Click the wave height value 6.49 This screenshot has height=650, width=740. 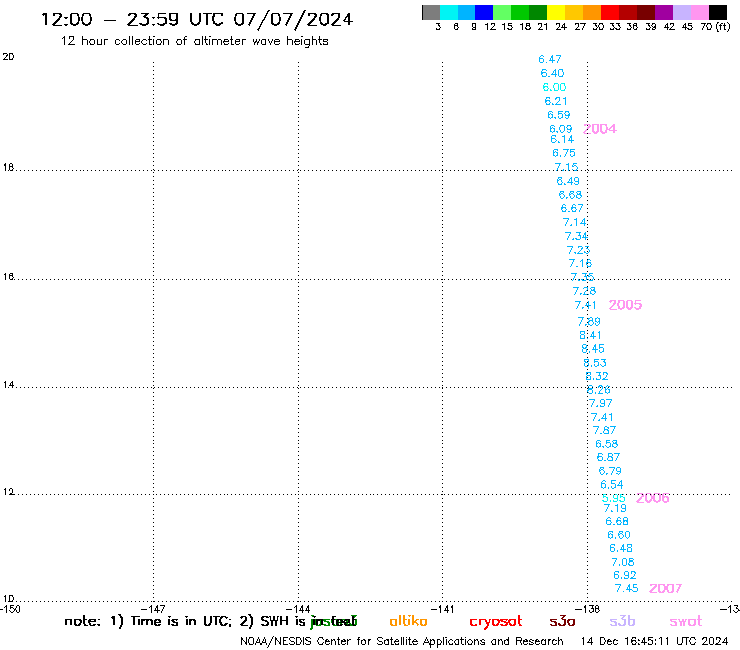click(568, 181)
